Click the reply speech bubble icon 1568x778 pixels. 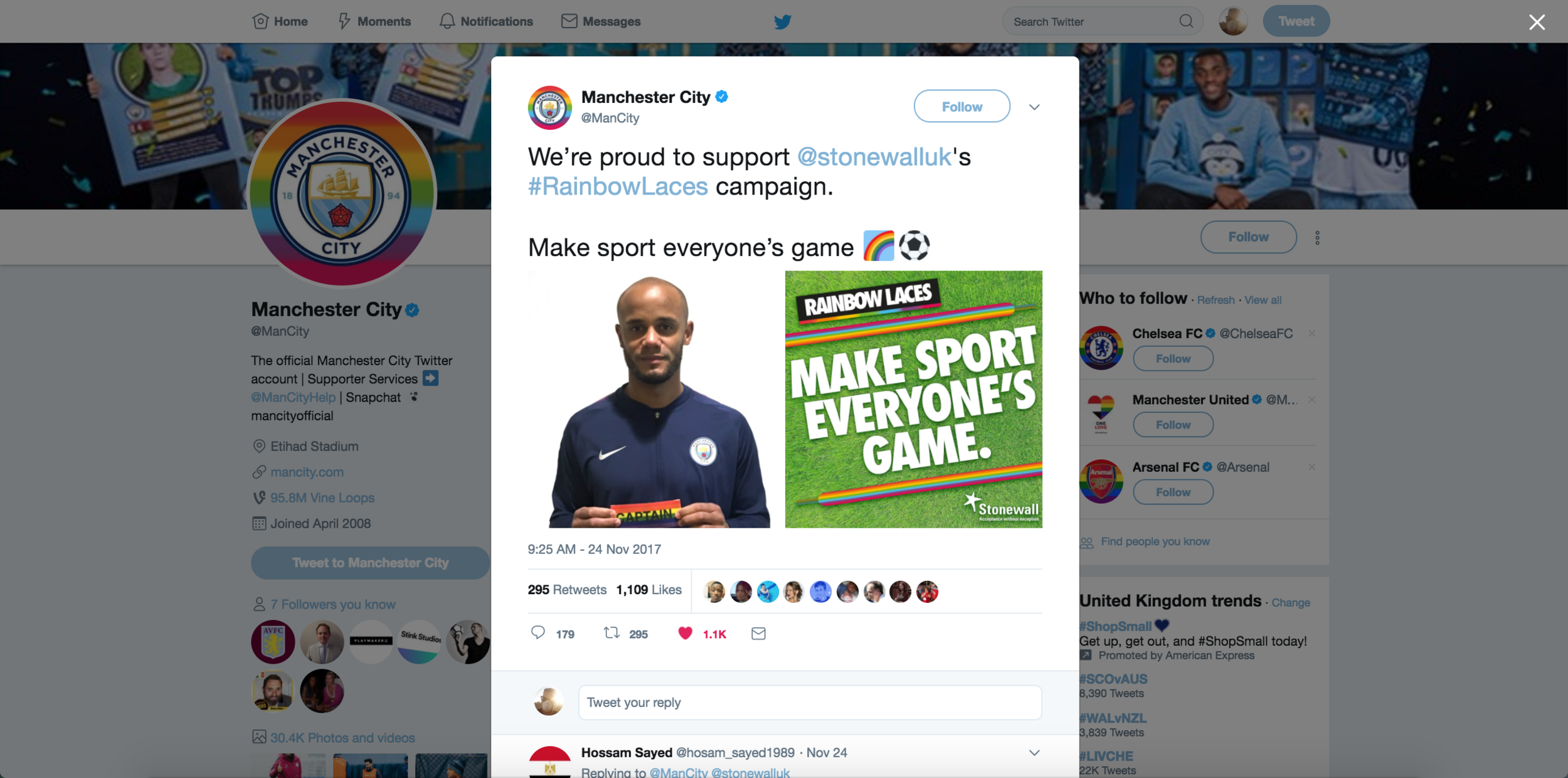538,632
